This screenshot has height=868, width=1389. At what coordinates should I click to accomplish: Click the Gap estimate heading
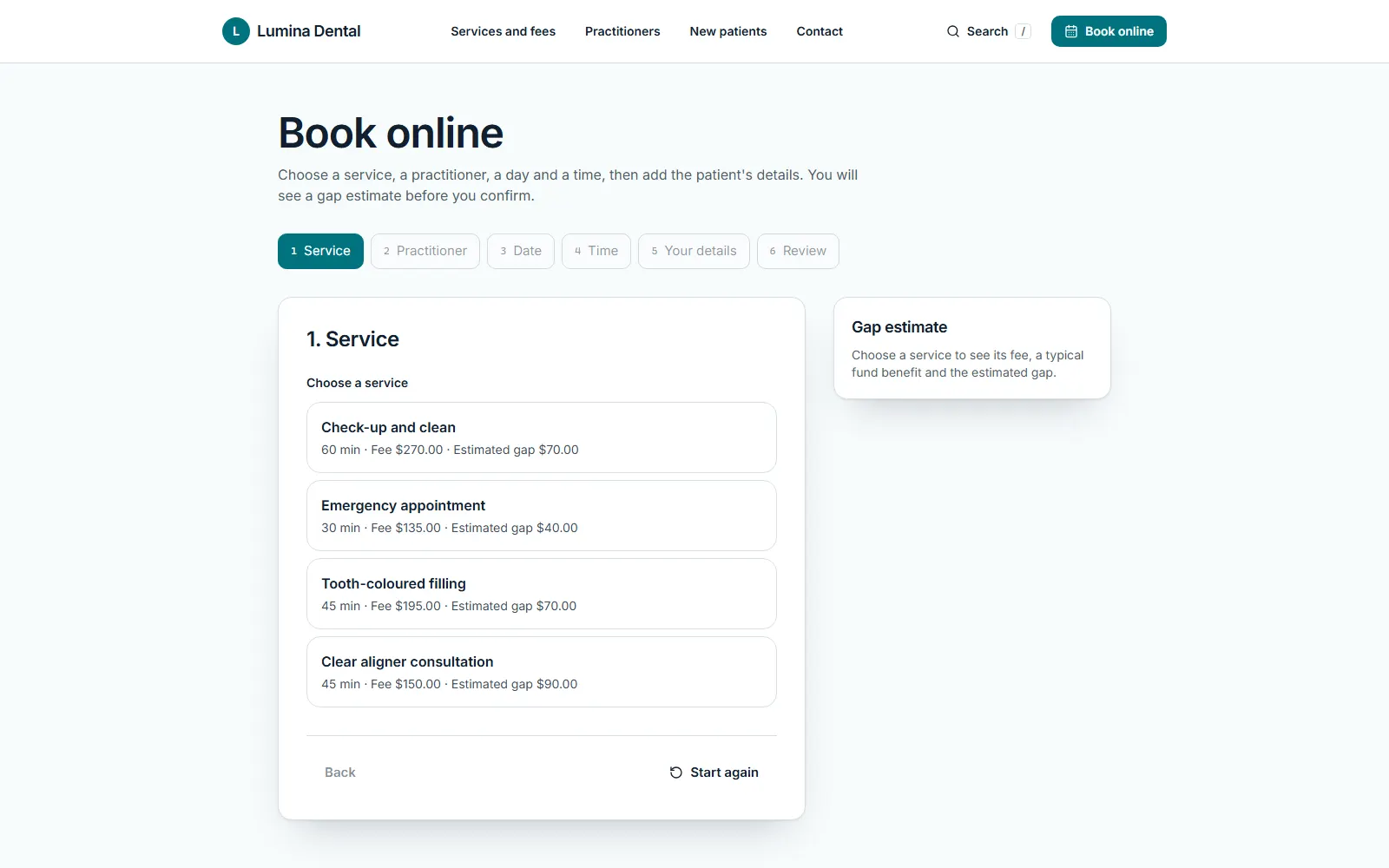pyautogui.click(x=899, y=327)
